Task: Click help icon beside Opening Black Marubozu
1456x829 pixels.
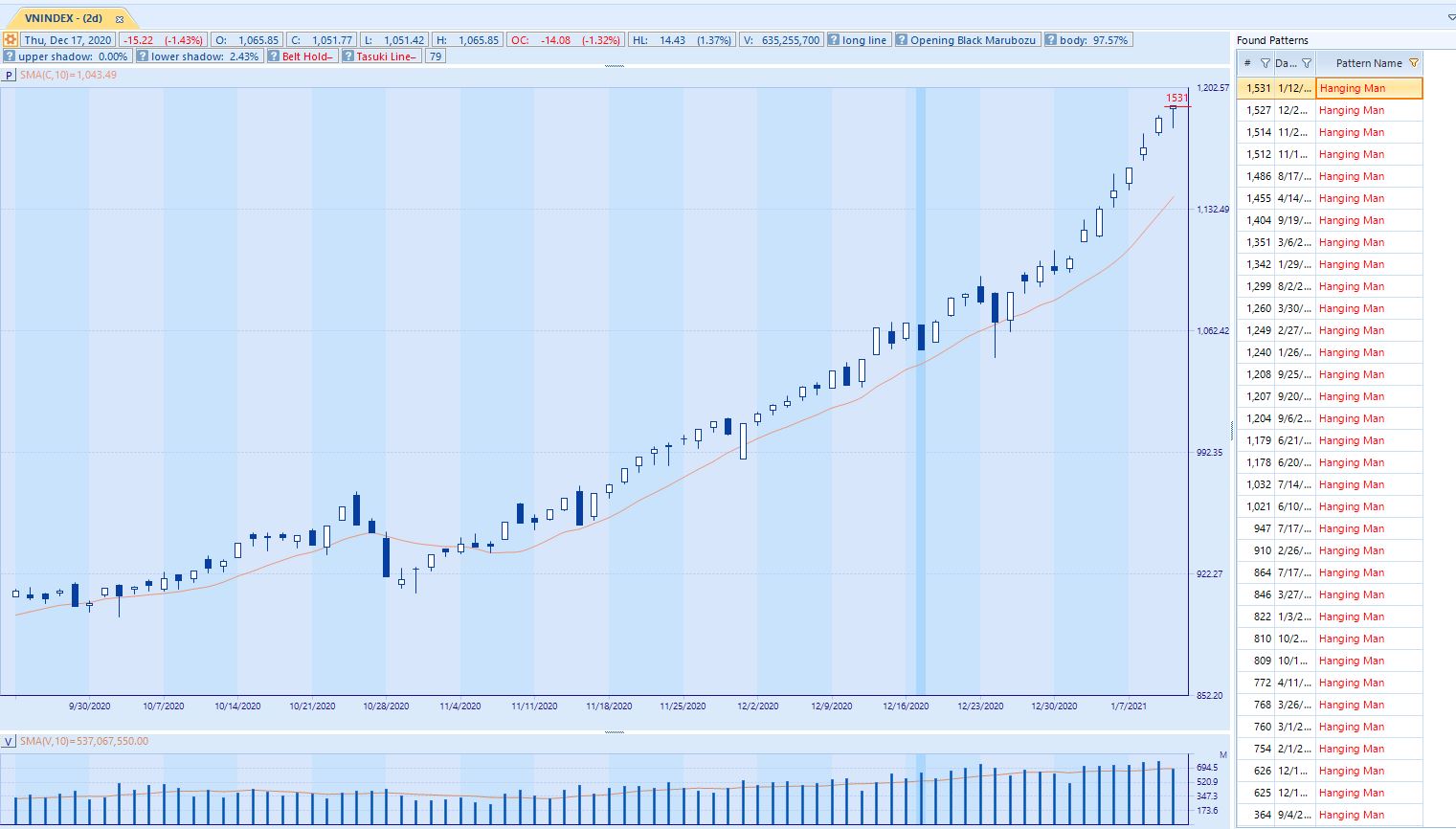Action: click(902, 40)
